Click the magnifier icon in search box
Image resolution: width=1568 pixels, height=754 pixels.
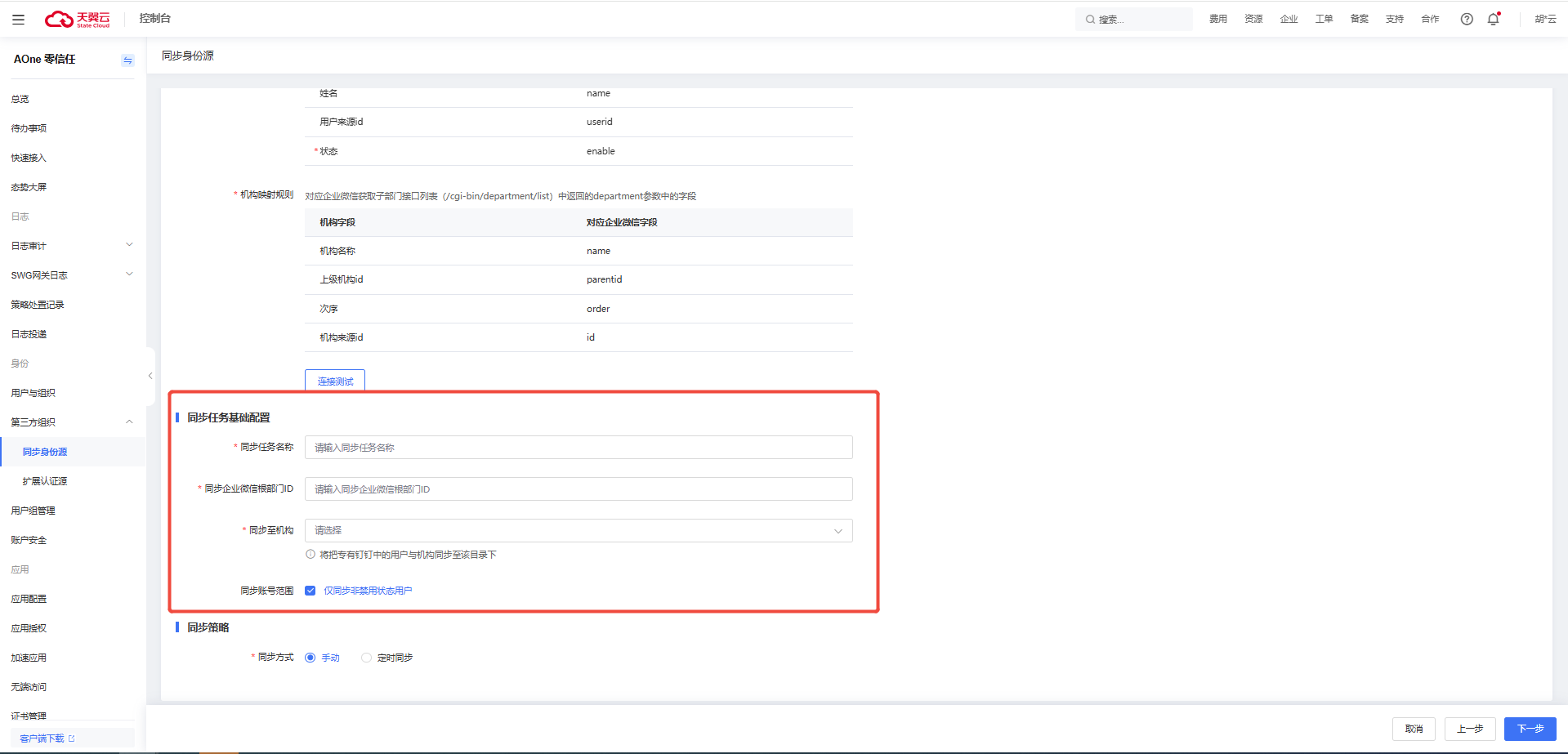point(1090,20)
